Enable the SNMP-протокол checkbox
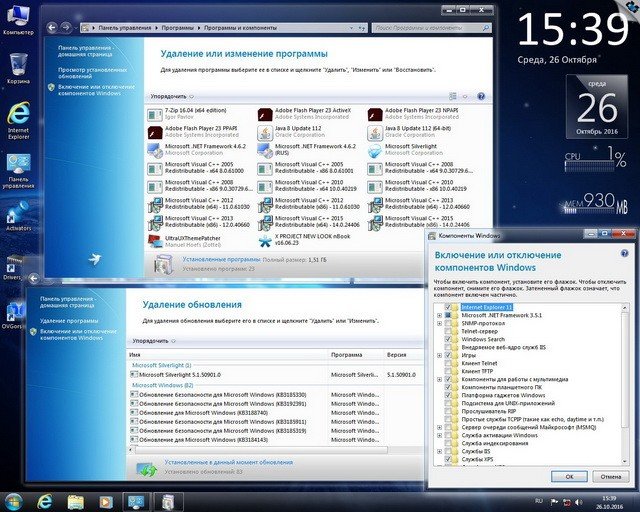This screenshot has height=512, width=640. point(448,323)
